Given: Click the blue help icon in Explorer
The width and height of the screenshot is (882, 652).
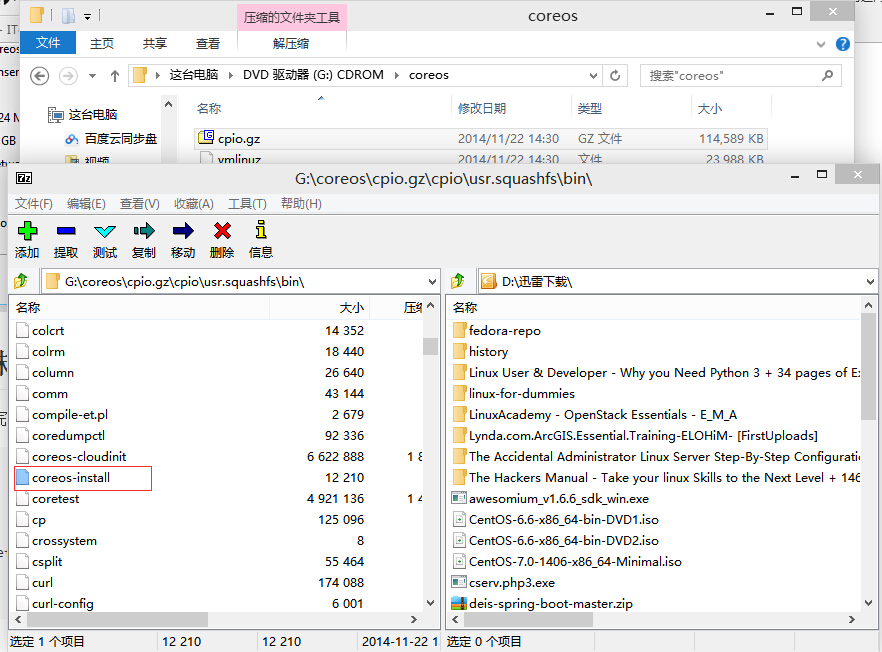Looking at the screenshot, I should (x=843, y=44).
